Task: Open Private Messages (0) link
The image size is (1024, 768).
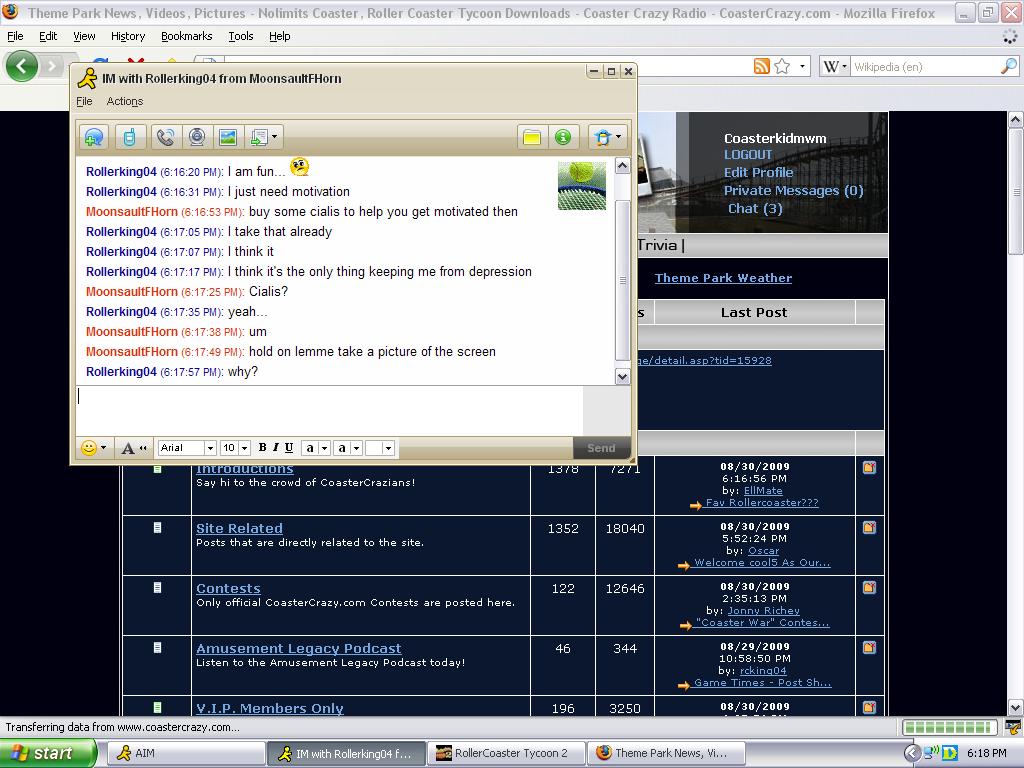Action: pos(793,191)
